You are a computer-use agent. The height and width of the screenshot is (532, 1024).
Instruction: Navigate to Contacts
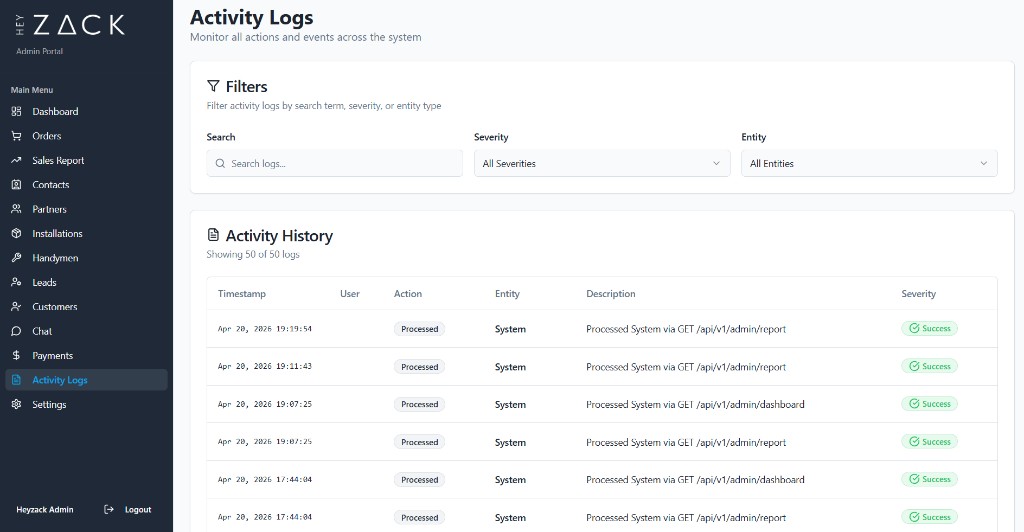coord(86,185)
